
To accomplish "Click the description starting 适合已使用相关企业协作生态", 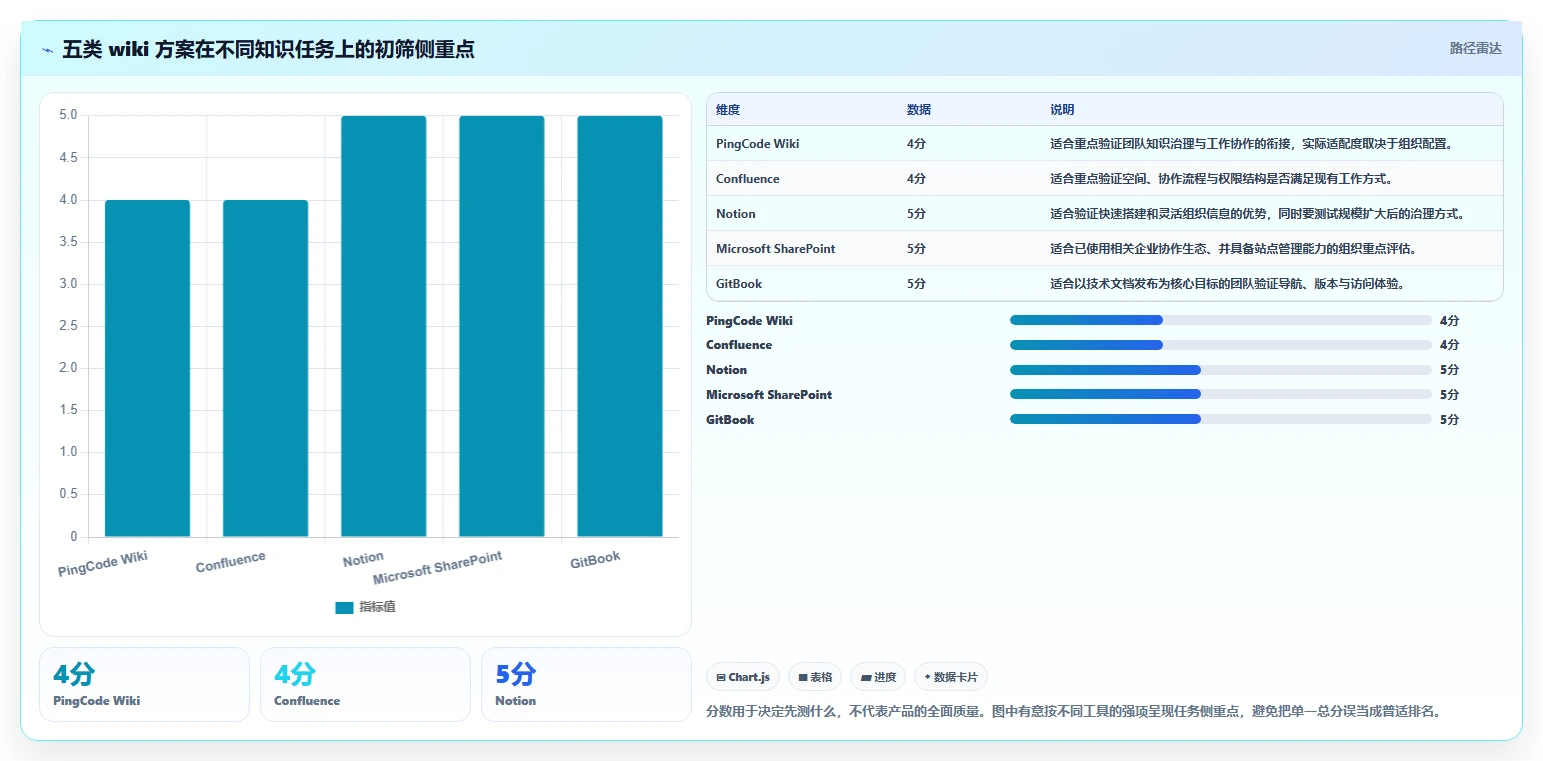I will coord(1233,249).
